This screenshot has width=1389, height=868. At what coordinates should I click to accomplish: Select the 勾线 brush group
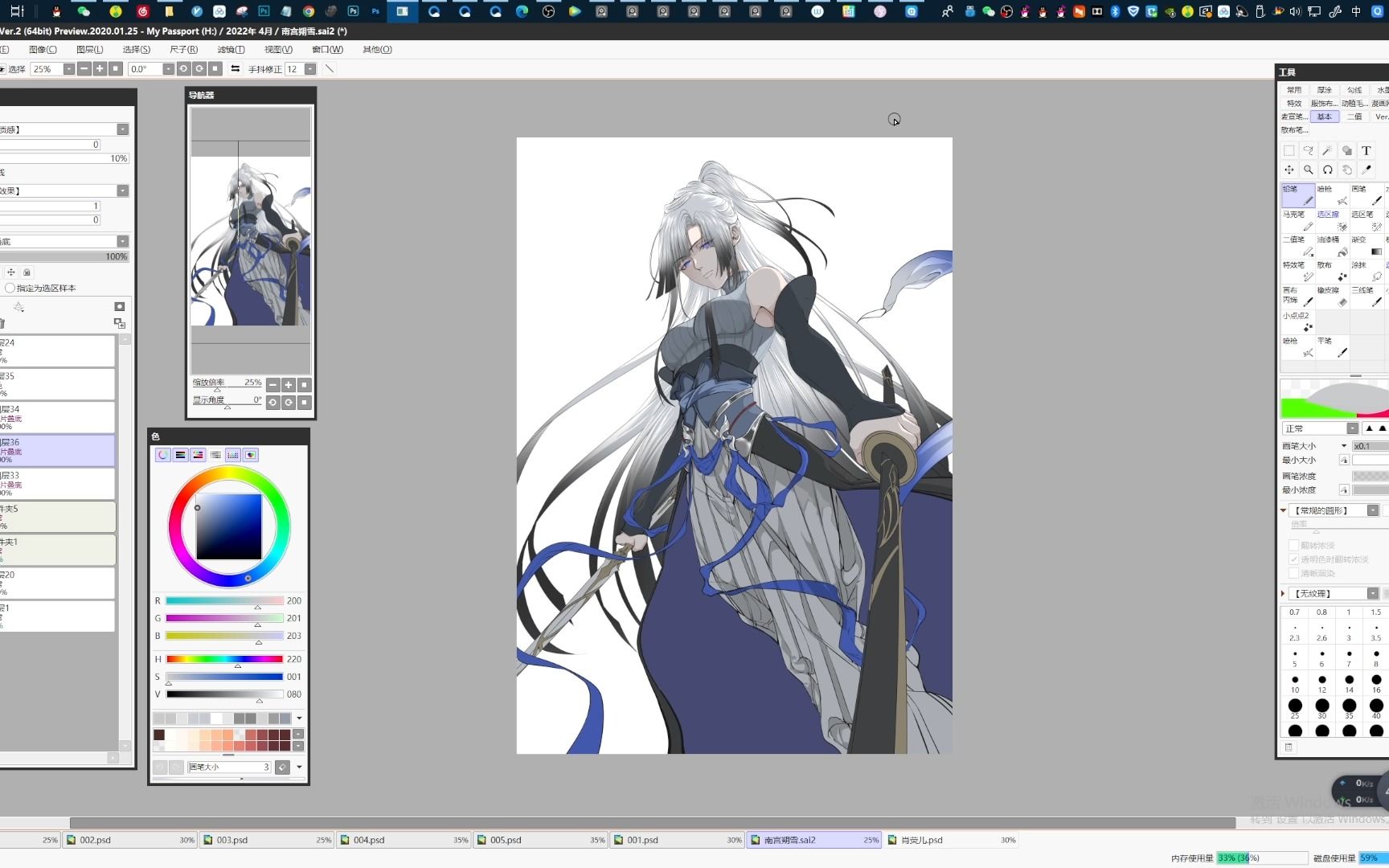coord(1355,90)
